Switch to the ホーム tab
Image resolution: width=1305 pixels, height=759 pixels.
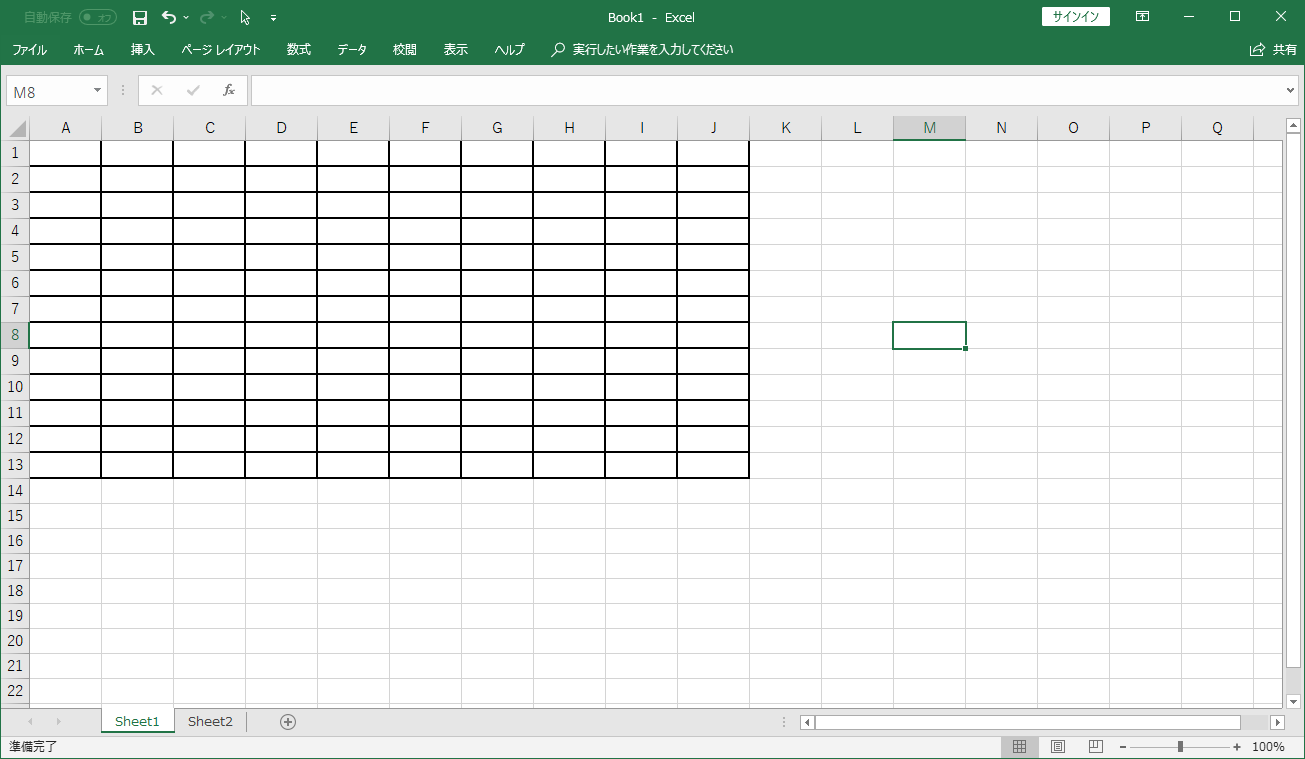coord(88,49)
